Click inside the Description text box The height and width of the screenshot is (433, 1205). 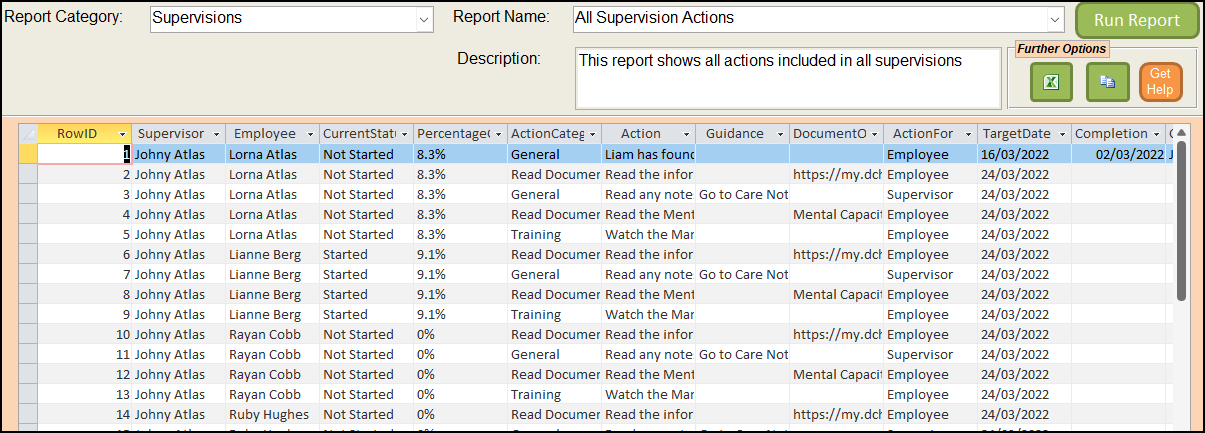[787, 78]
